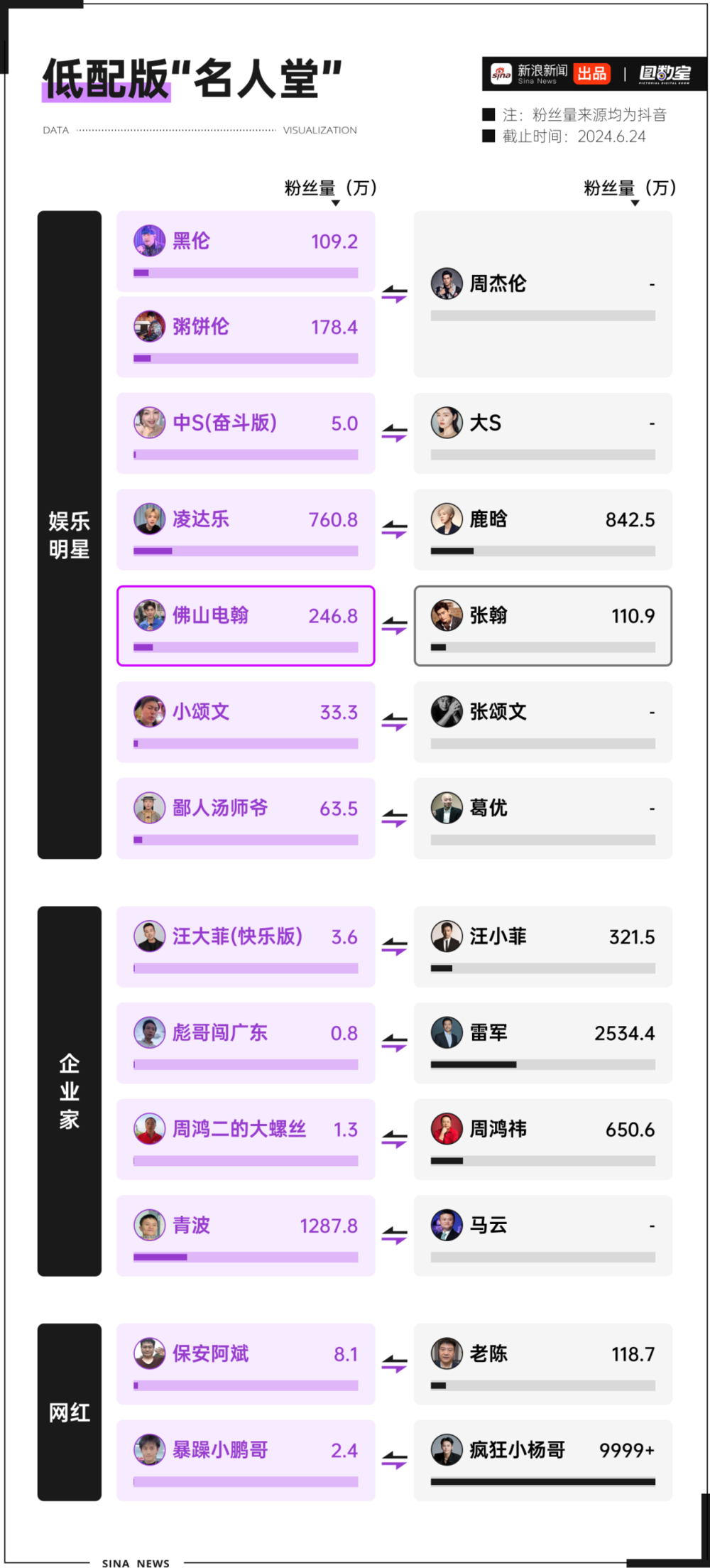Click 马云's avatar icon

point(447,1226)
